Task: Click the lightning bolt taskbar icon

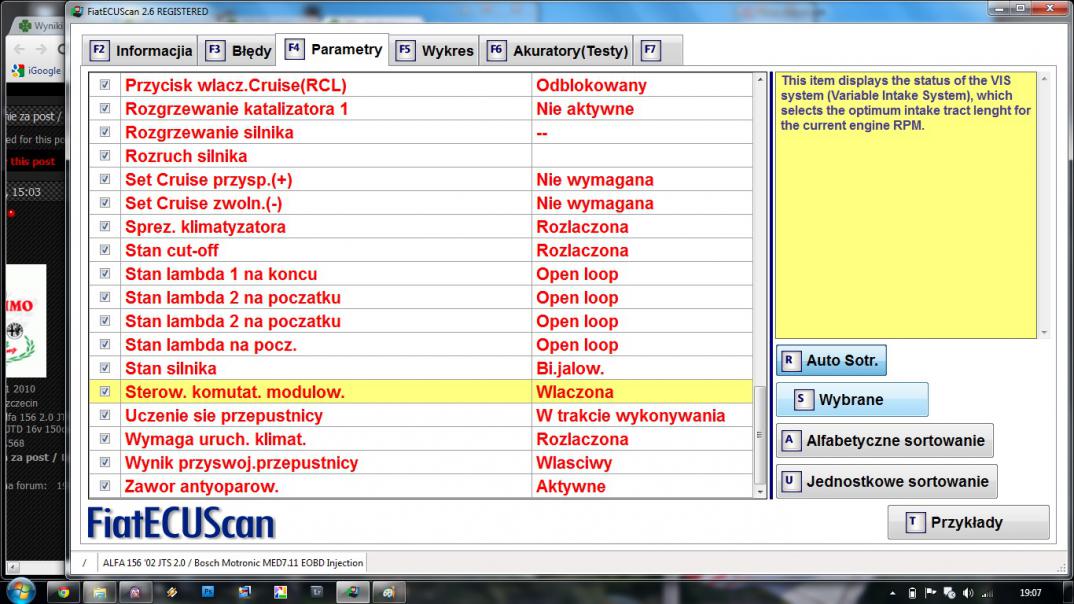Action: pos(172,592)
